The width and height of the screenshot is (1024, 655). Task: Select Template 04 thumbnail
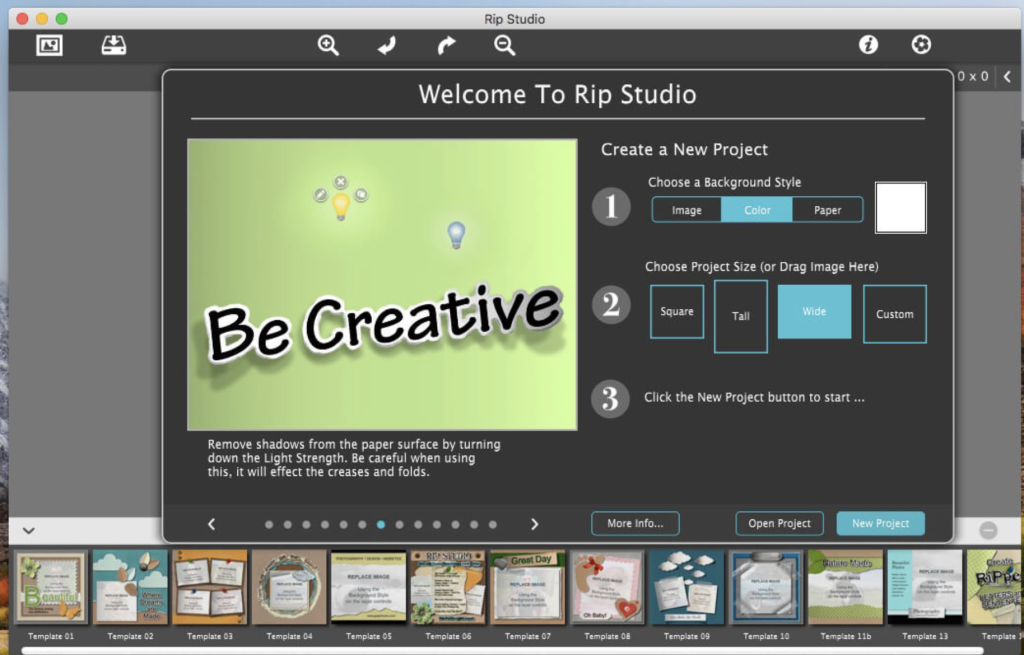[x=289, y=588]
